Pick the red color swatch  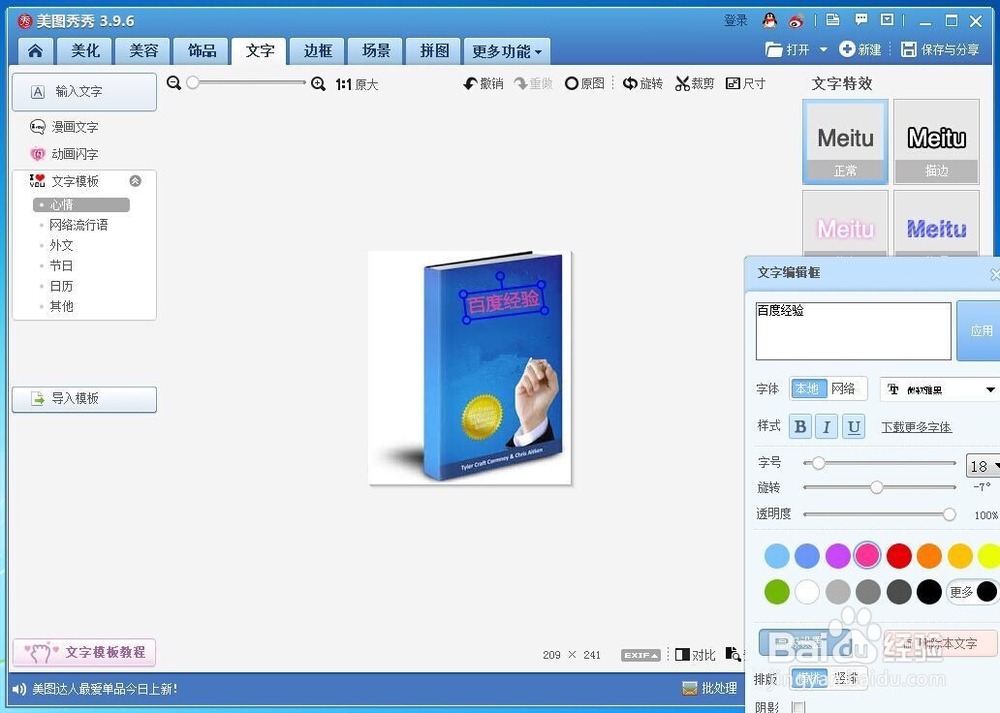pos(899,555)
